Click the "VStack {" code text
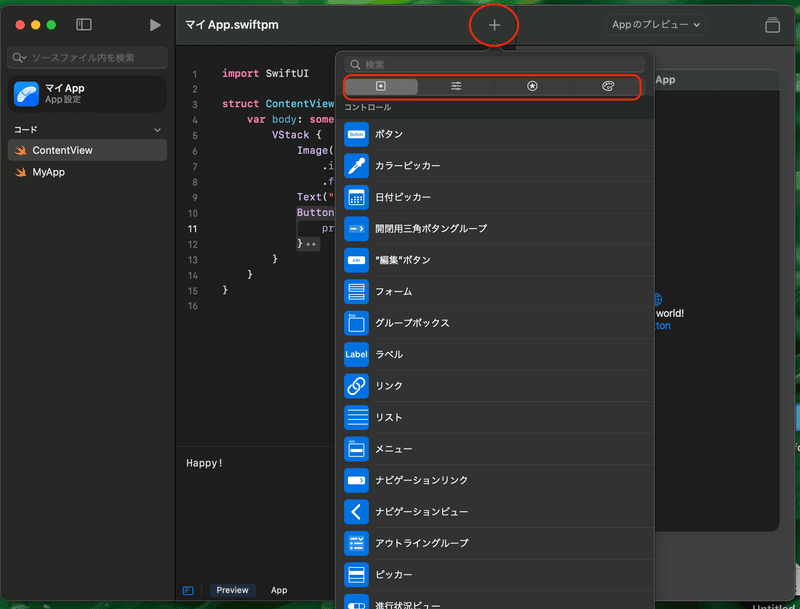 coord(296,135)
